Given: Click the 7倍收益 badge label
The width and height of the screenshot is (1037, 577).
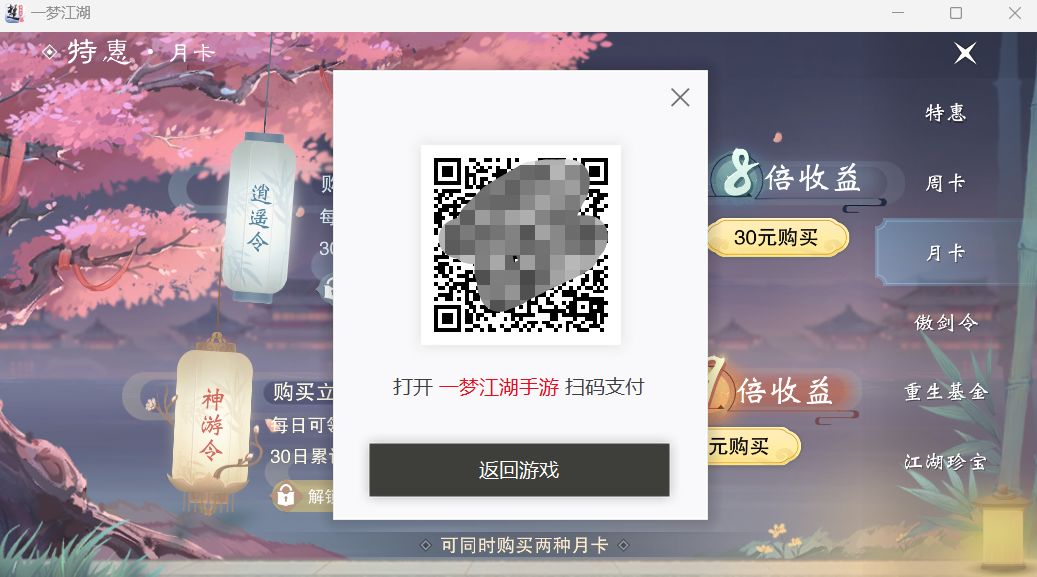Looking at the screenshot, I should click(784, 391).
